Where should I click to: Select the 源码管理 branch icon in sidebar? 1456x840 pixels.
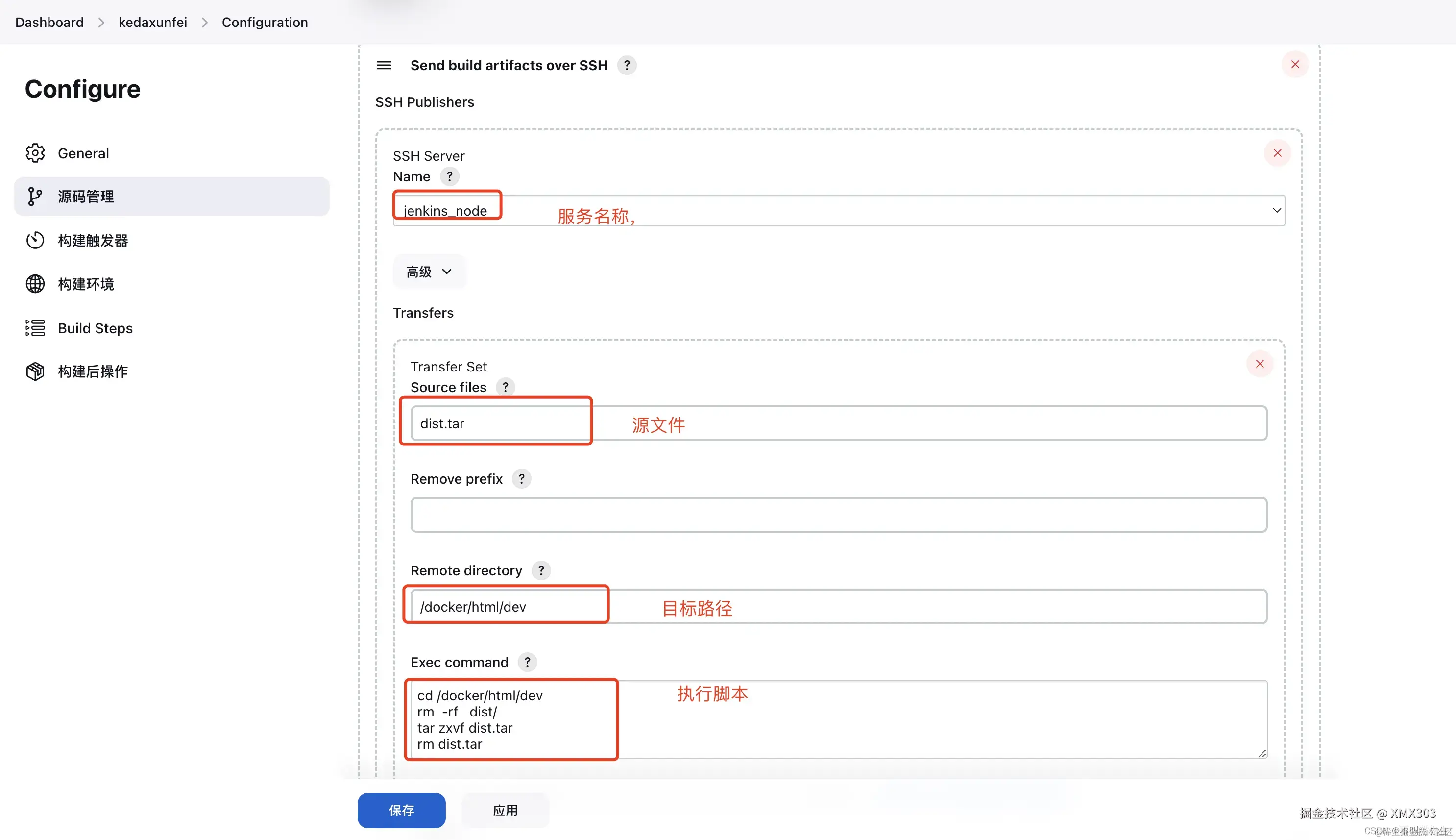tap(35, 196)
